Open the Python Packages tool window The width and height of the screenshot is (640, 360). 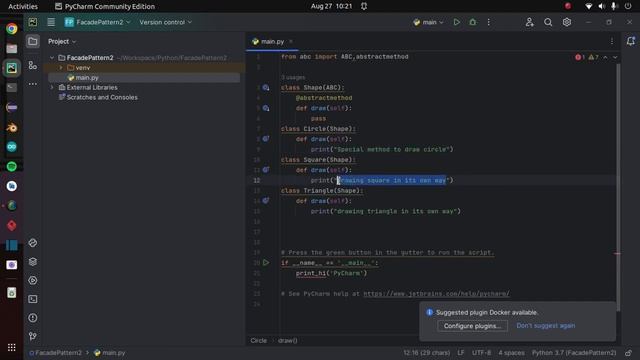(33, 262)
